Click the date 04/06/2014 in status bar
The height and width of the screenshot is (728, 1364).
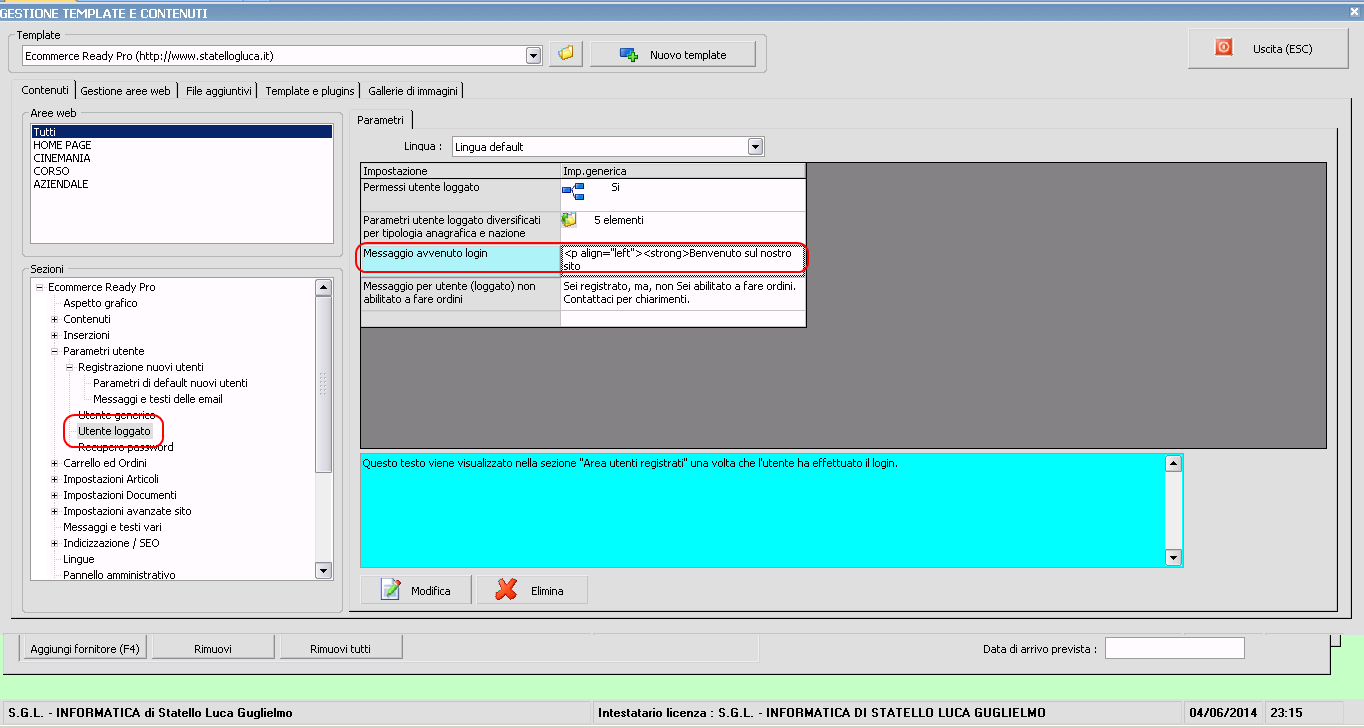tap(1224, 713)
